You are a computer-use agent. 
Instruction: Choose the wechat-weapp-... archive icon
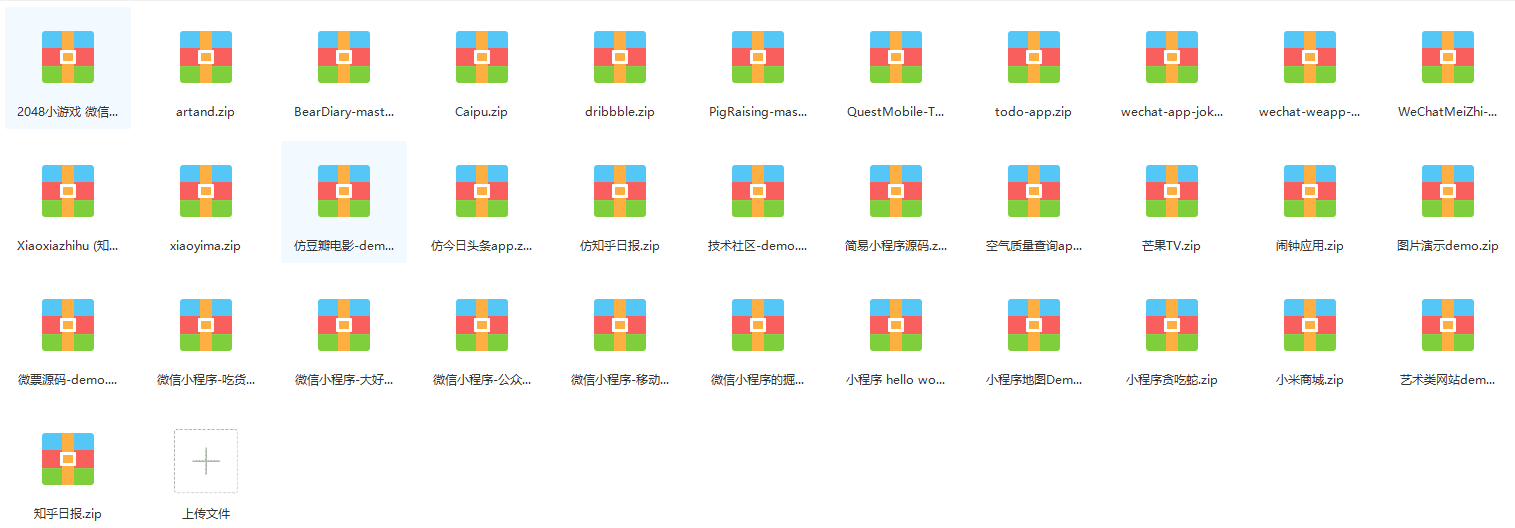point(1310,56)
